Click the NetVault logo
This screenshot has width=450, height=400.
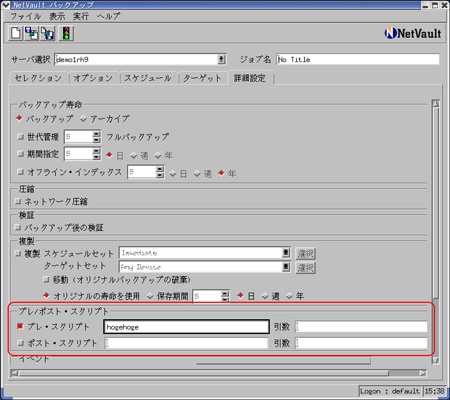tap(413, 33)
